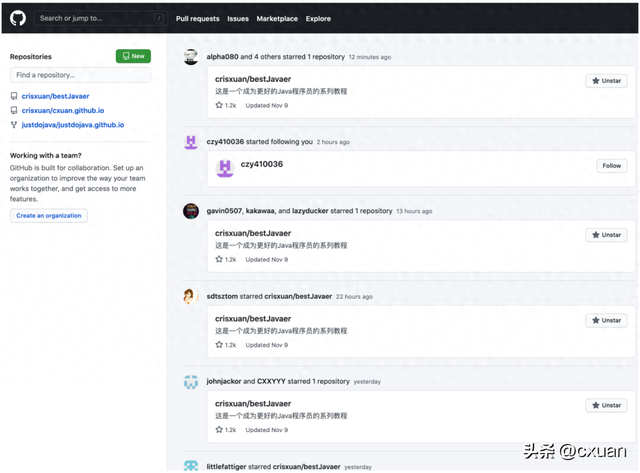Unstar repository in gavin0507's feed card

point(607,235)
